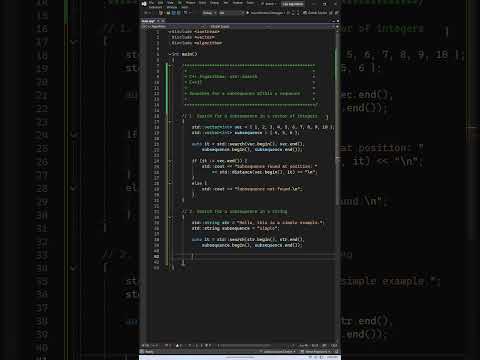Collapse the first example block at line 17
480x360 pixels.
[x=170, y=122]
